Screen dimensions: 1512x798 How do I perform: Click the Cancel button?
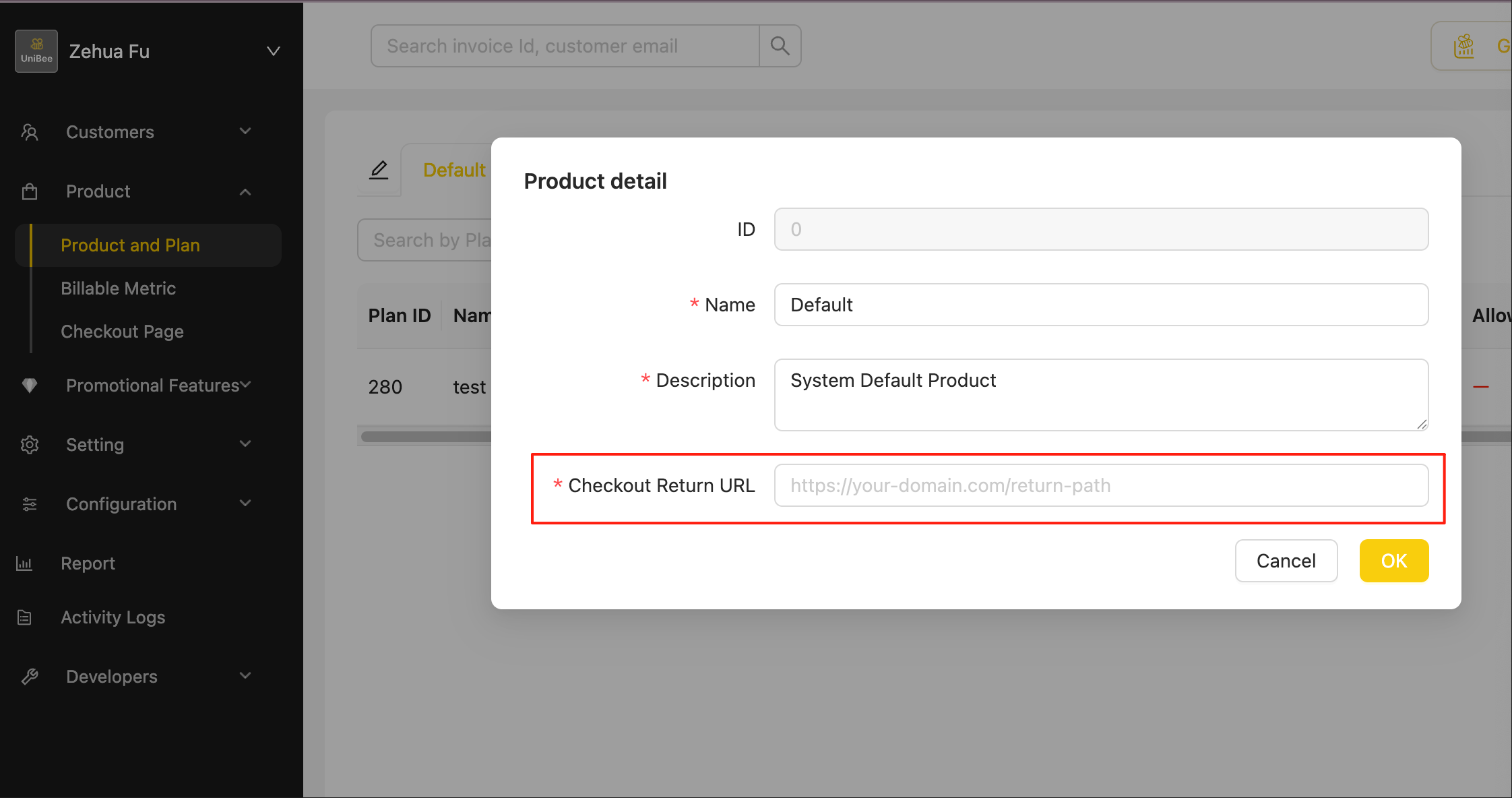(1286, 560)
